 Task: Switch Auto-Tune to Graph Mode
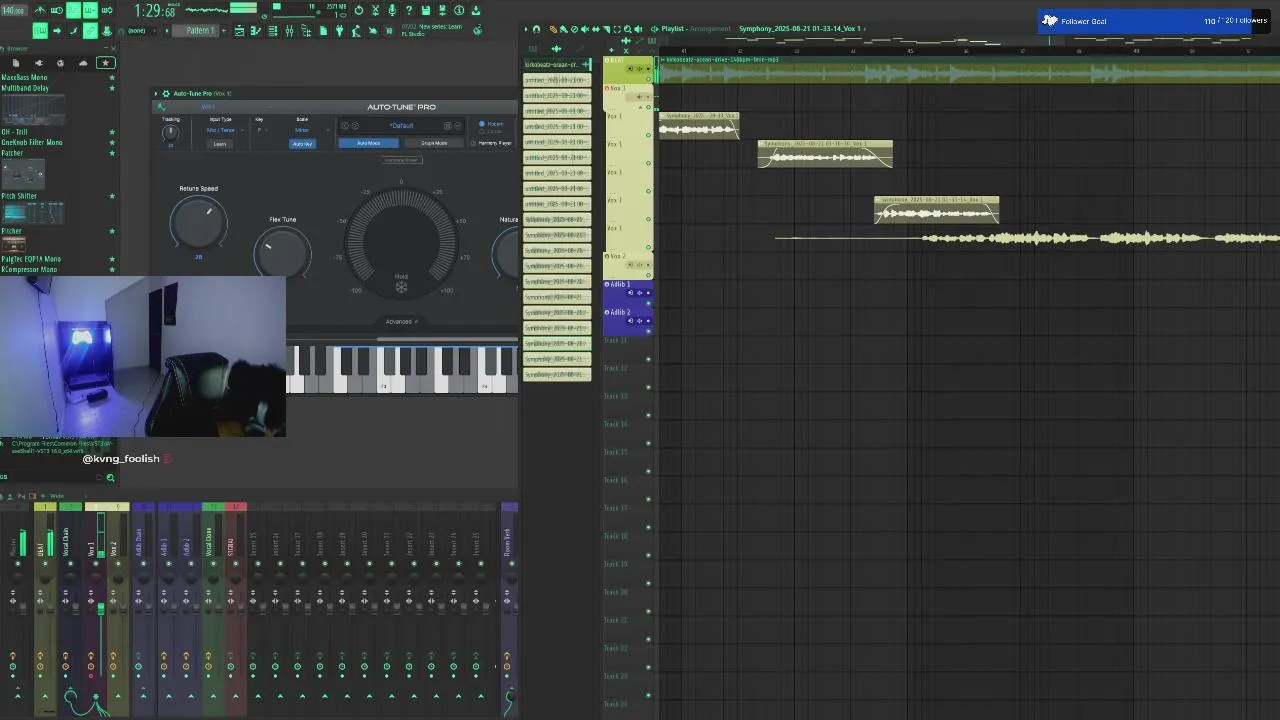pos(434,143)
